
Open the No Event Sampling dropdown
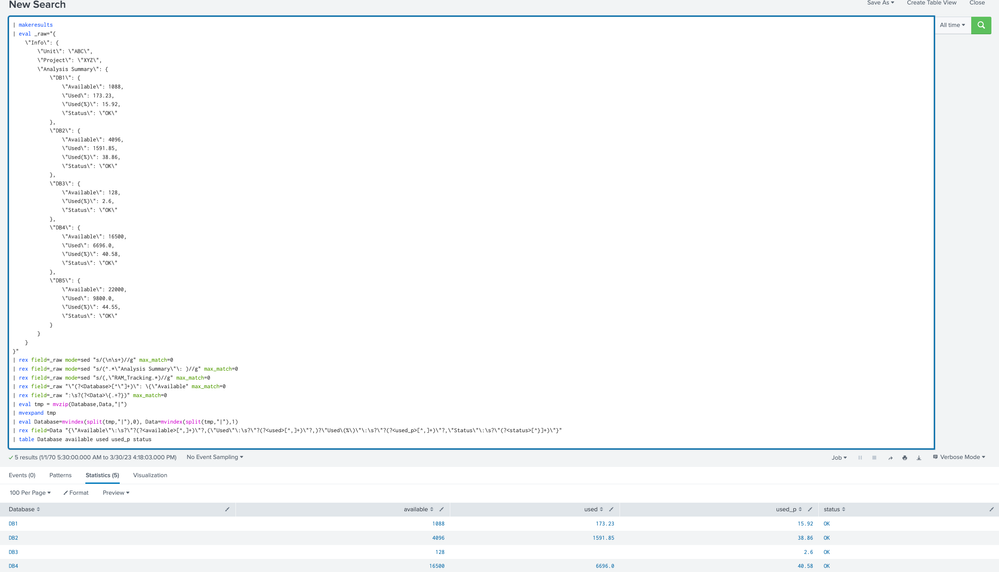[214, 457]
